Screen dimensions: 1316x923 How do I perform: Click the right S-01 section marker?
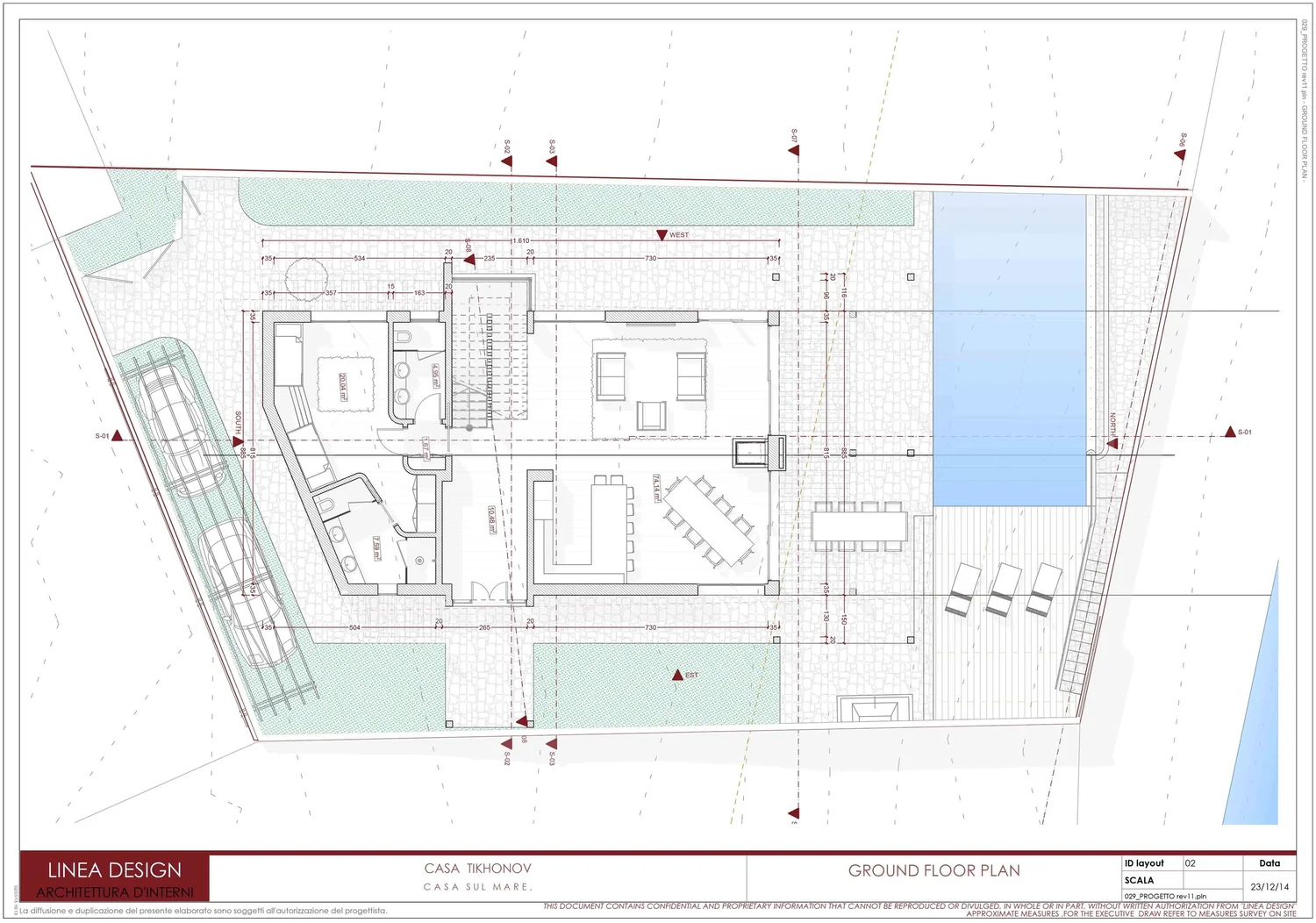click(x=1230, y=433)
